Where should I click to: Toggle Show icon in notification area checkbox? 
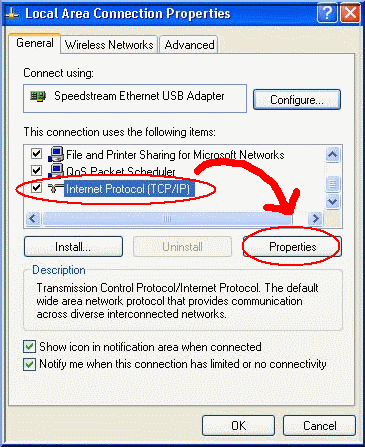29,347
